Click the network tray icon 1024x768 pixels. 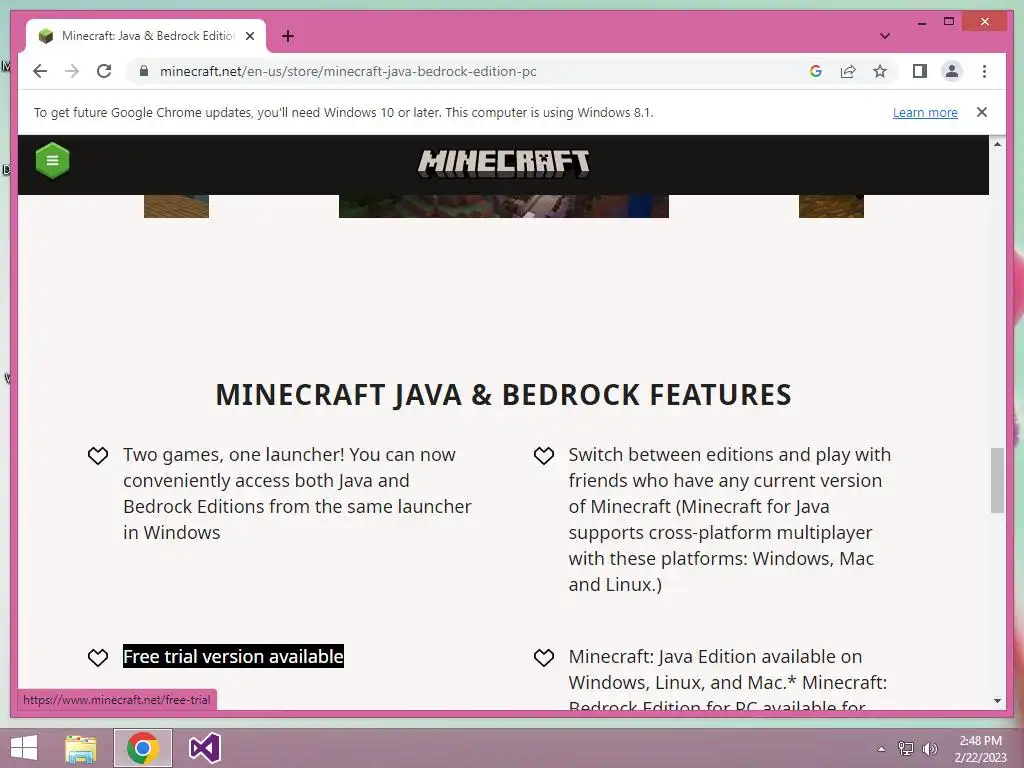tap(906, 749)
